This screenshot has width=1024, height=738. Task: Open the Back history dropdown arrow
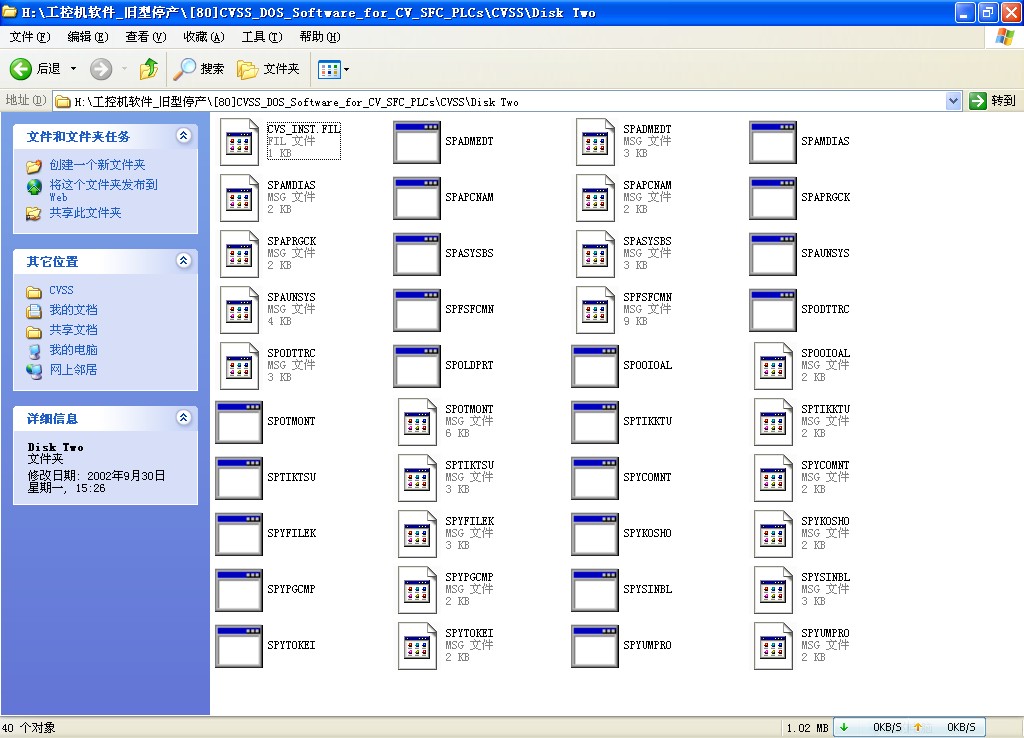pos(73,69)
